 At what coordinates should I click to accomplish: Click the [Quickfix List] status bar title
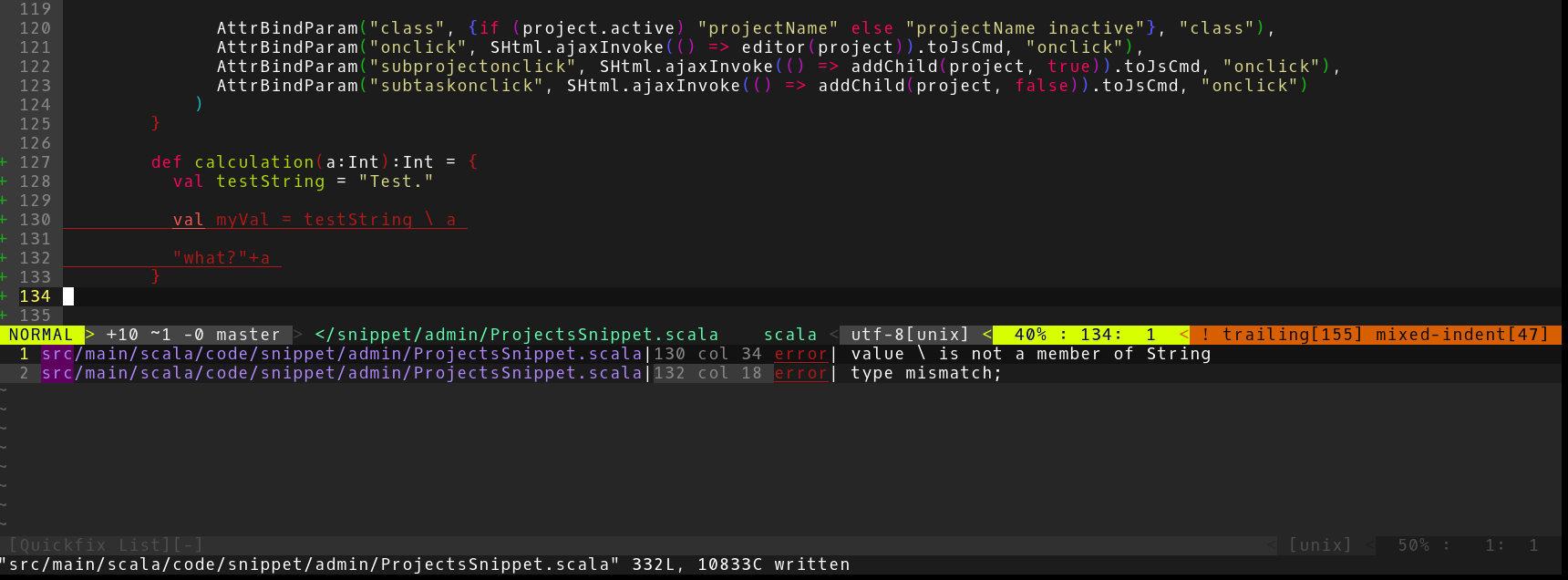pos(106,545)
